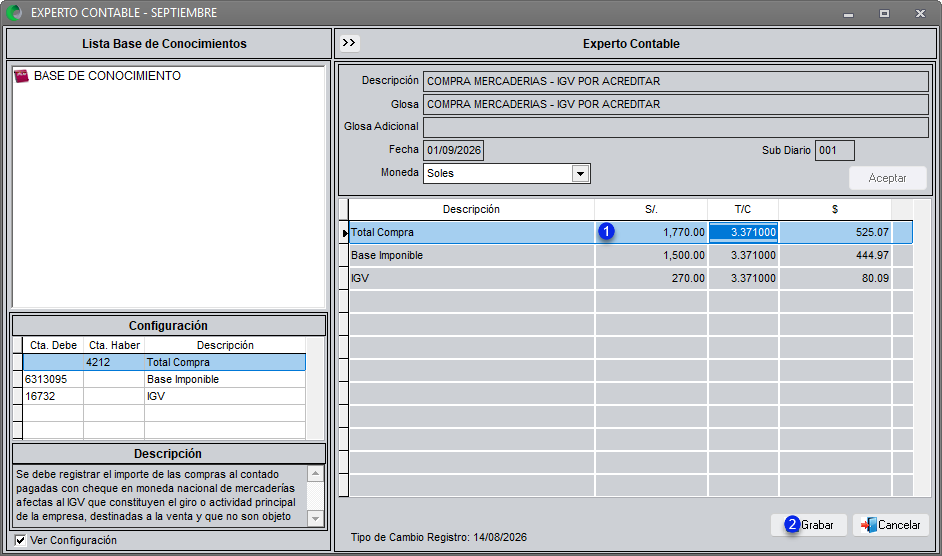Click the $ column header
The height and width of the screenshot is (556, 942).
pyautogui.click(x=835, y=209)
